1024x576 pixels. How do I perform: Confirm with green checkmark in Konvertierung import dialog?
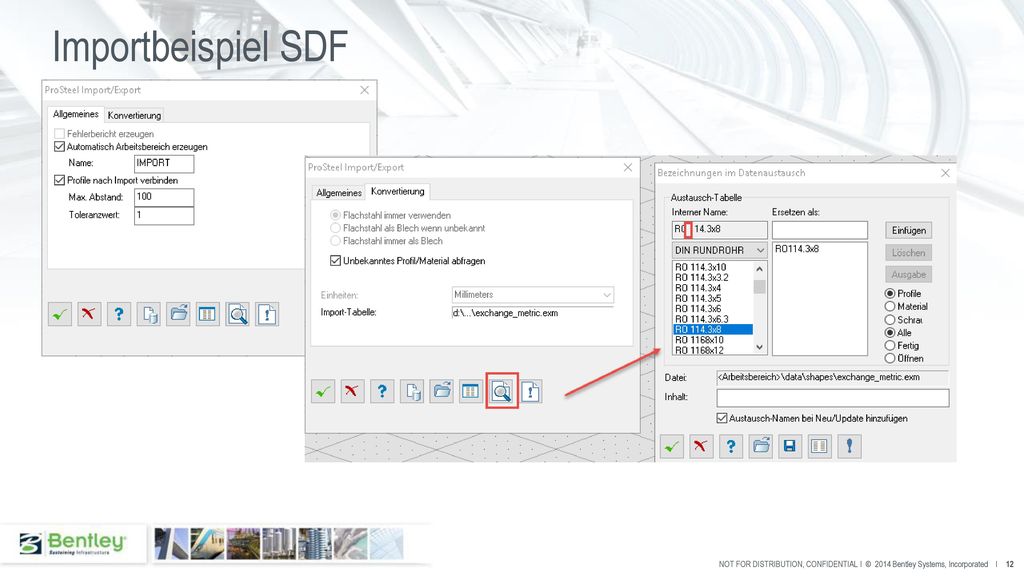click(323, 392)
